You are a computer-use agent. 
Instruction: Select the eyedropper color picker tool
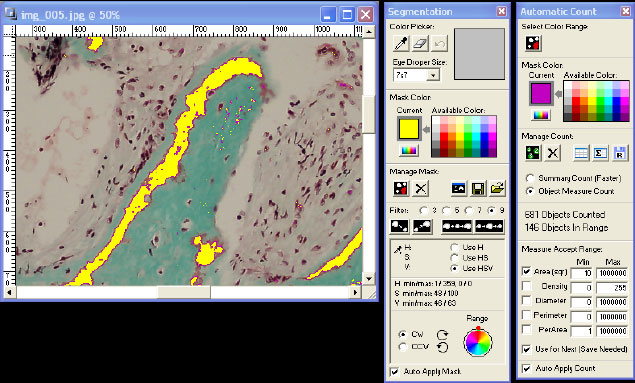point(401,43)
